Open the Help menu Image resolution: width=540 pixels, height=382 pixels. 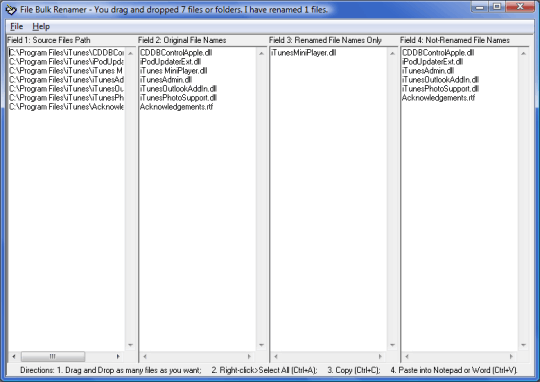41,27
